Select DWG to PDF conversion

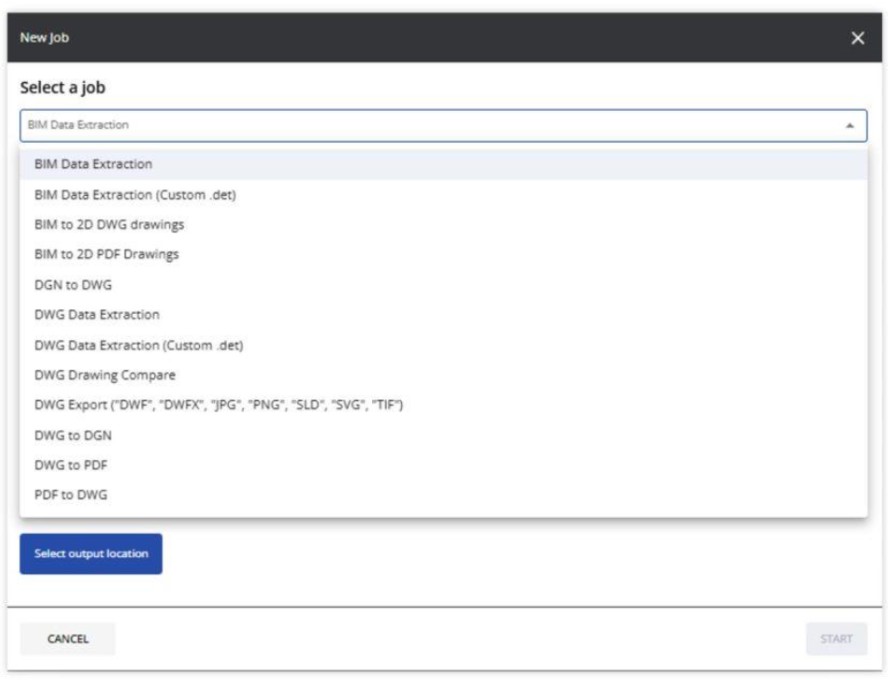[71, 465]
